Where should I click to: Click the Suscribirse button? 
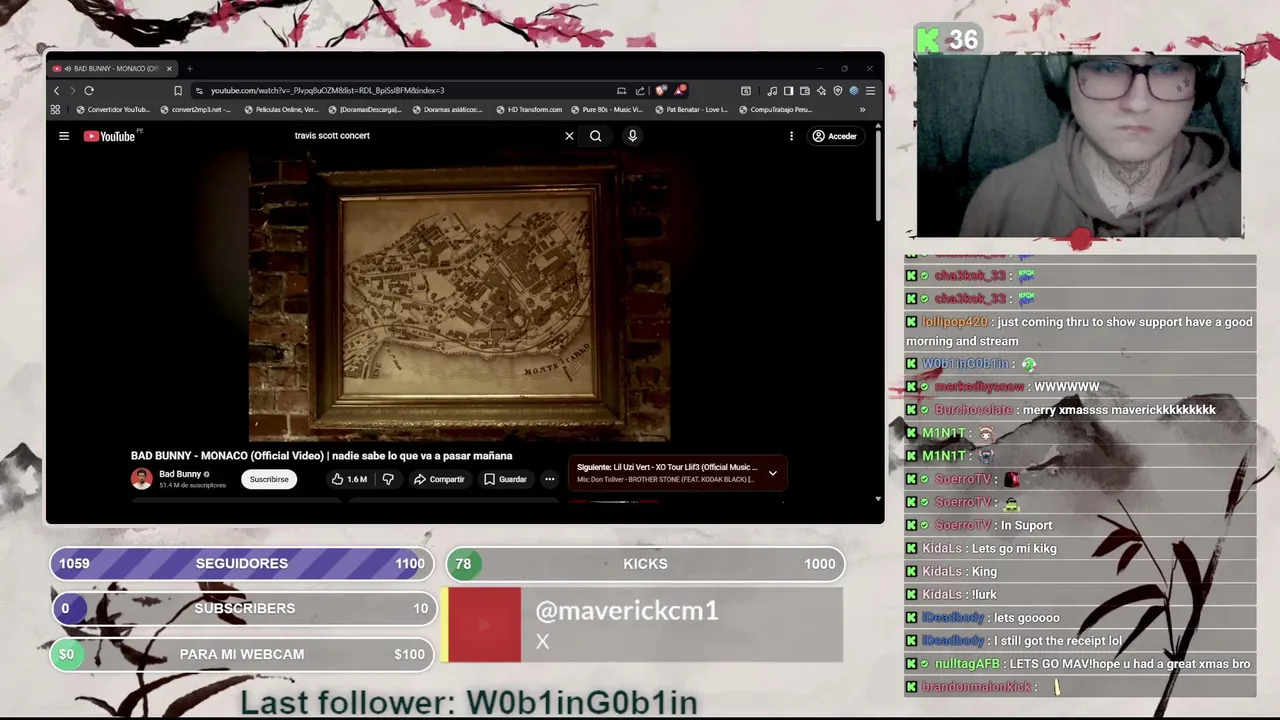[269, 479]
